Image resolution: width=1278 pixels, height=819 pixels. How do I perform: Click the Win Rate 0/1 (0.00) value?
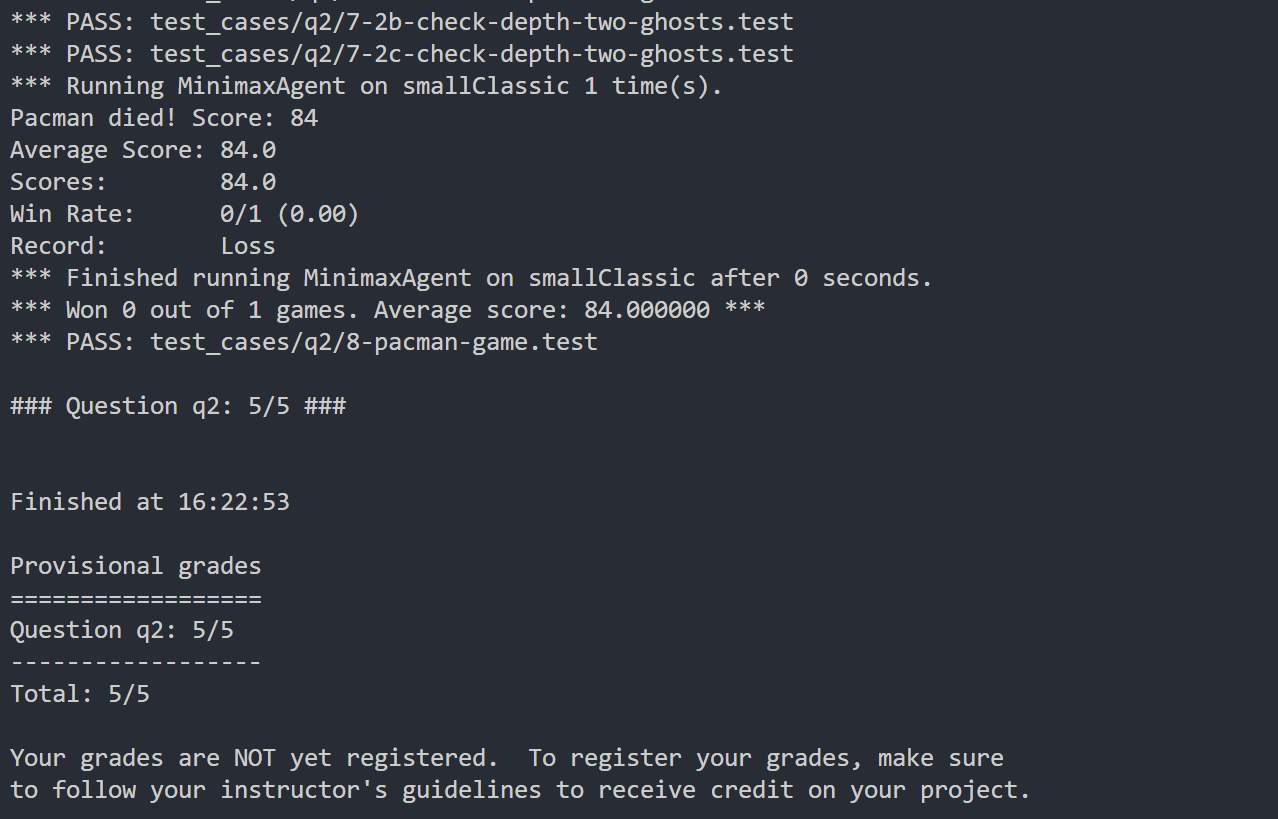tap(290, 213)
